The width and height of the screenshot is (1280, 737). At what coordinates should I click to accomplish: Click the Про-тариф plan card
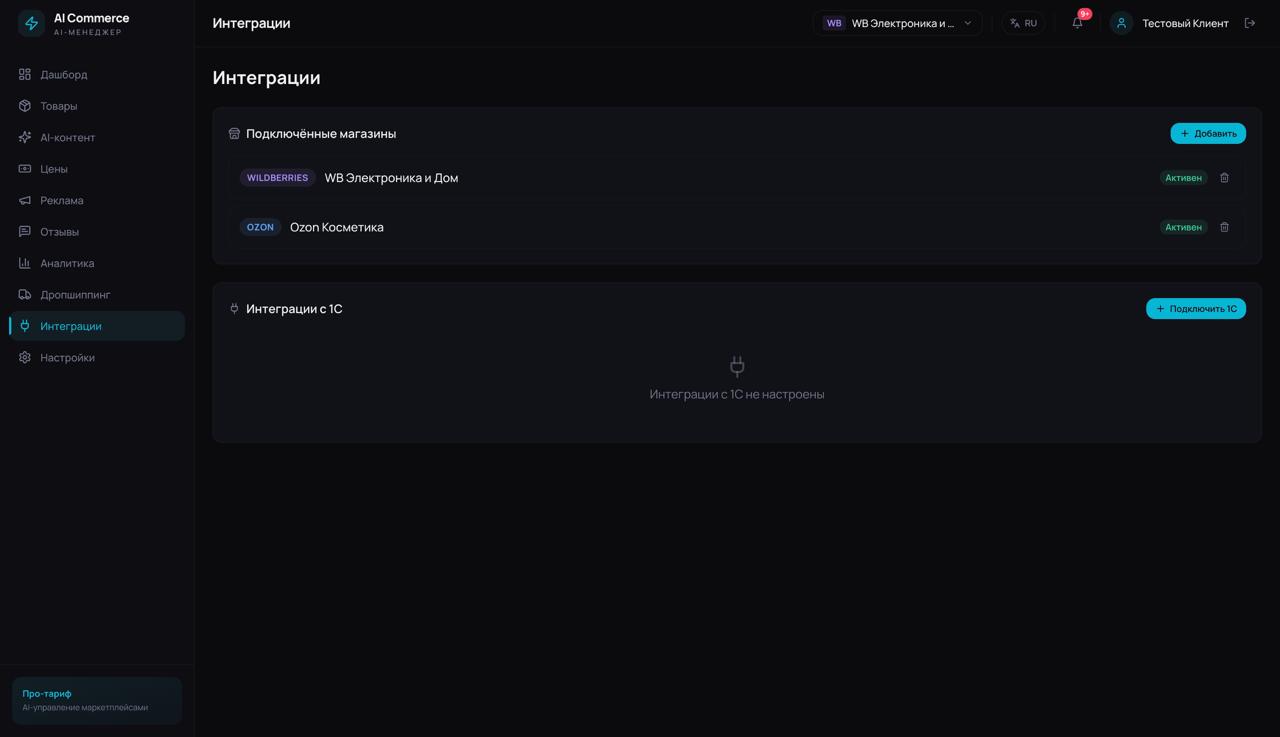[97, 700]
